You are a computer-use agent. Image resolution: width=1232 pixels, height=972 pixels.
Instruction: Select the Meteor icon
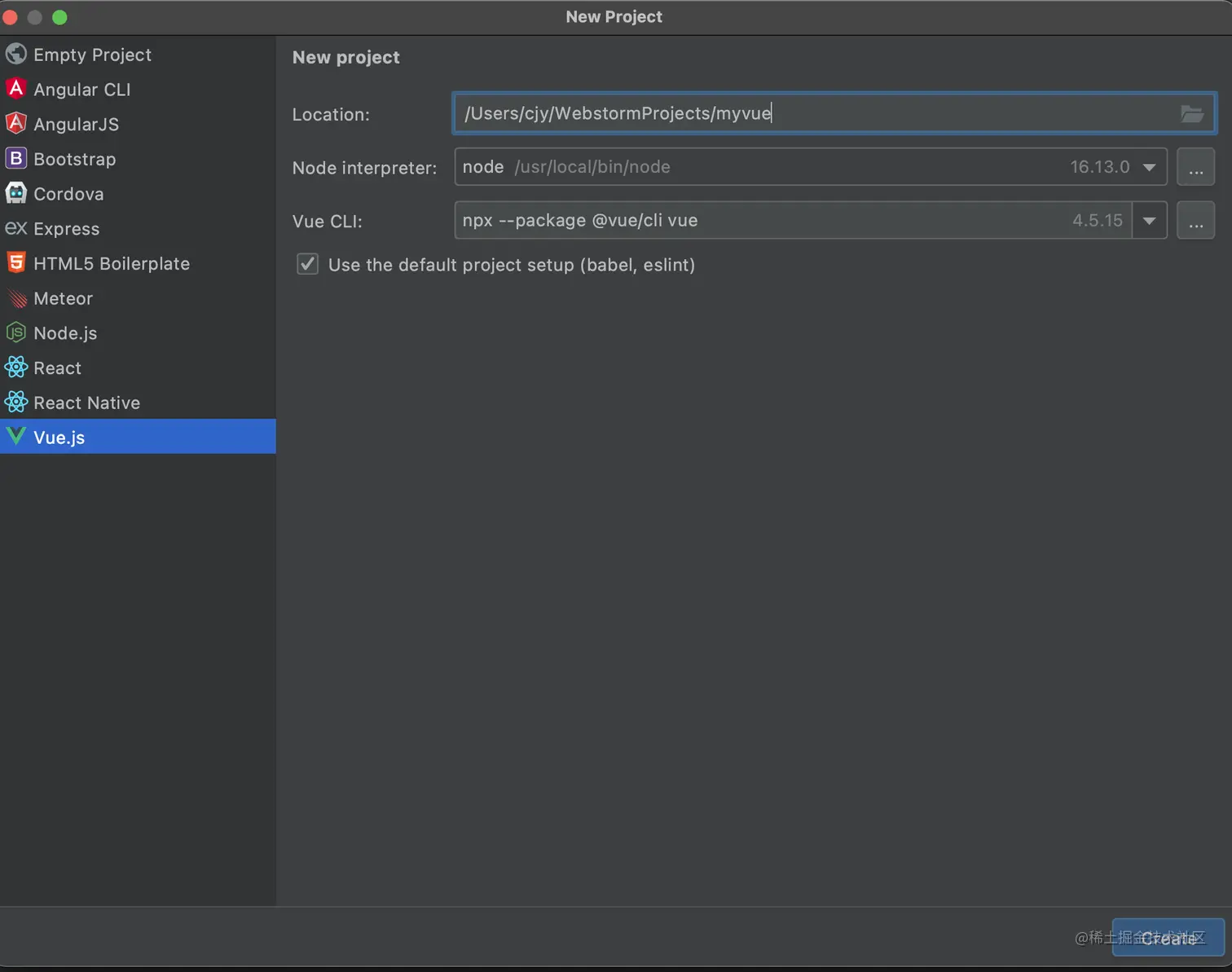click(15, 298)
